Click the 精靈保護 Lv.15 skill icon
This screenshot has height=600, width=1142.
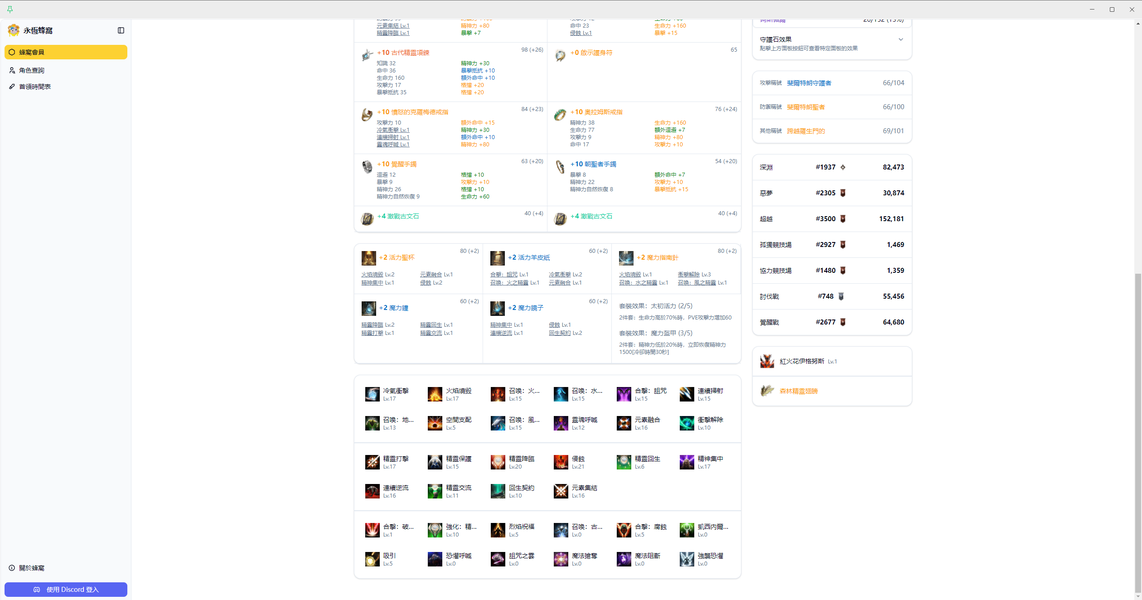coord(435,462)
